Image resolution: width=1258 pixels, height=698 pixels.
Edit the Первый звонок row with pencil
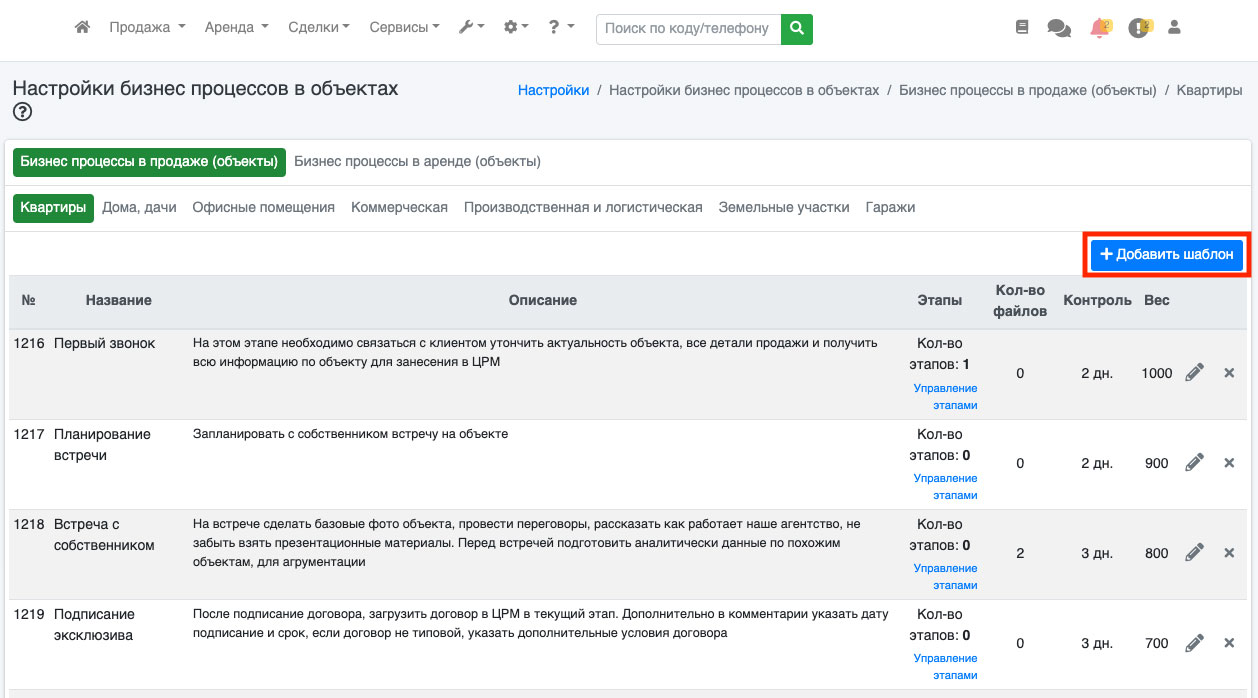click(x=1194, y=373)
